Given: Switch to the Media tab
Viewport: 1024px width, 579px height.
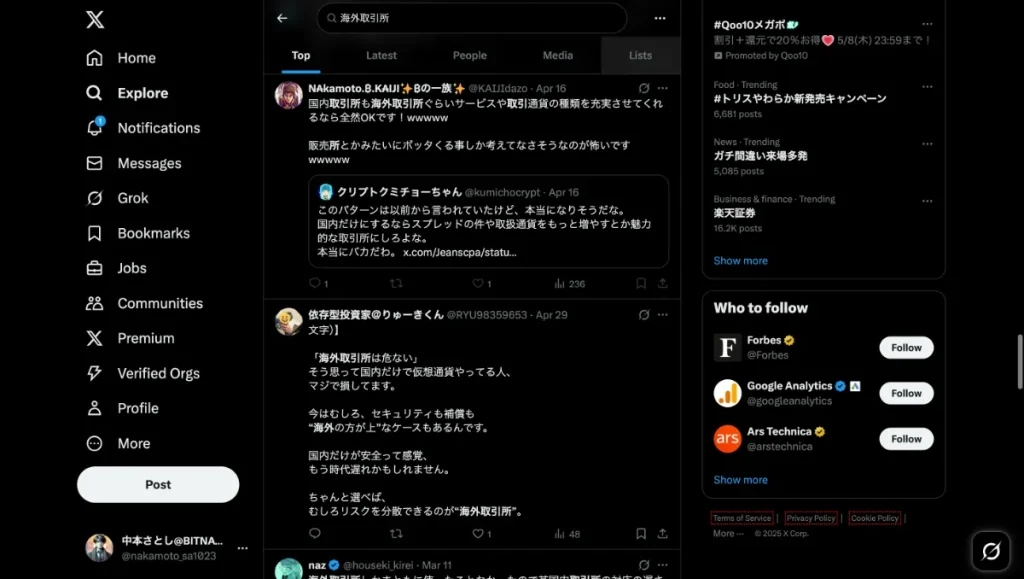Looking at the screenshot, I should (558, 55).
